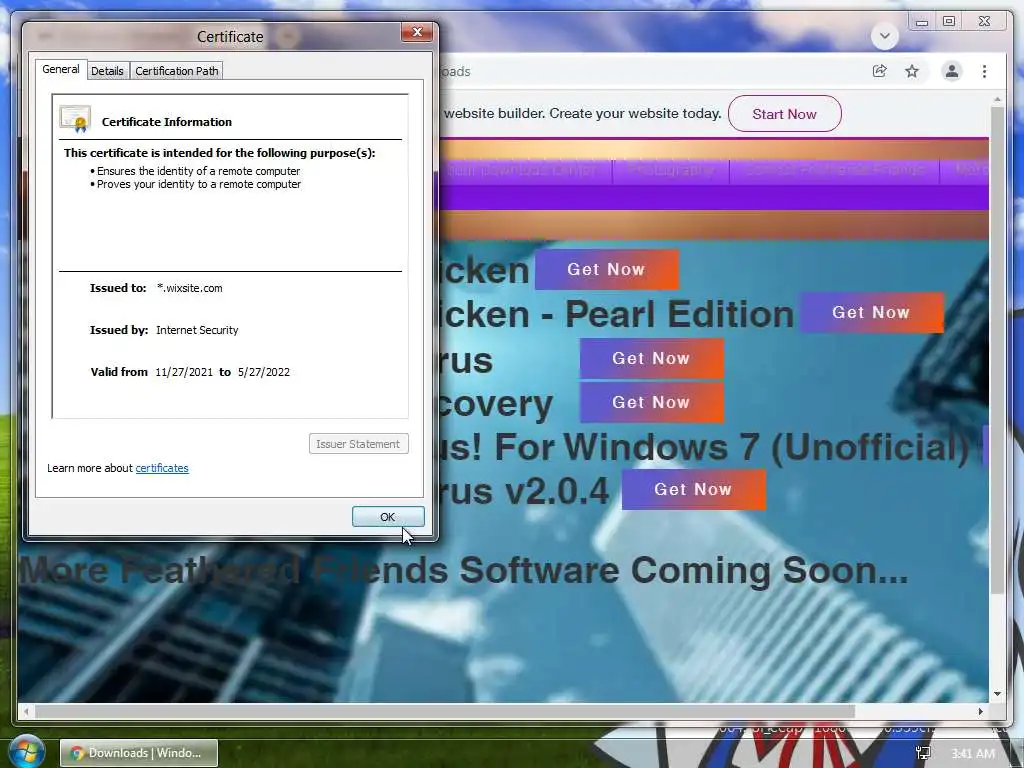The height and width of the screenshot is (768, 1024).
Task: Click the OK button in Certificate dialog
Action: click(x=388, y=517)
